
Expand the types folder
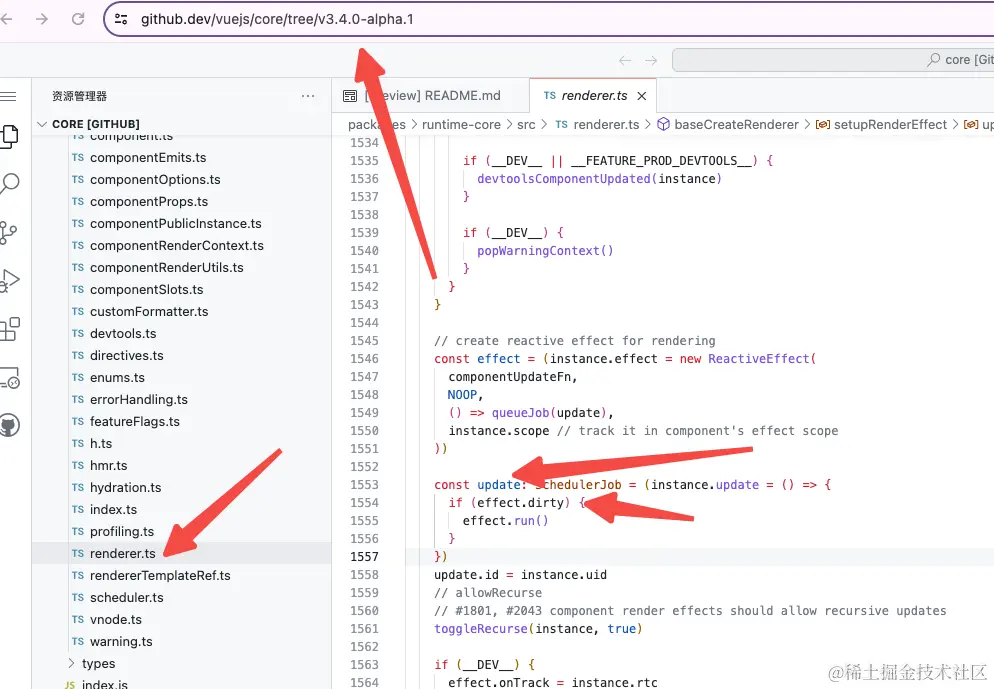[98, 664]
